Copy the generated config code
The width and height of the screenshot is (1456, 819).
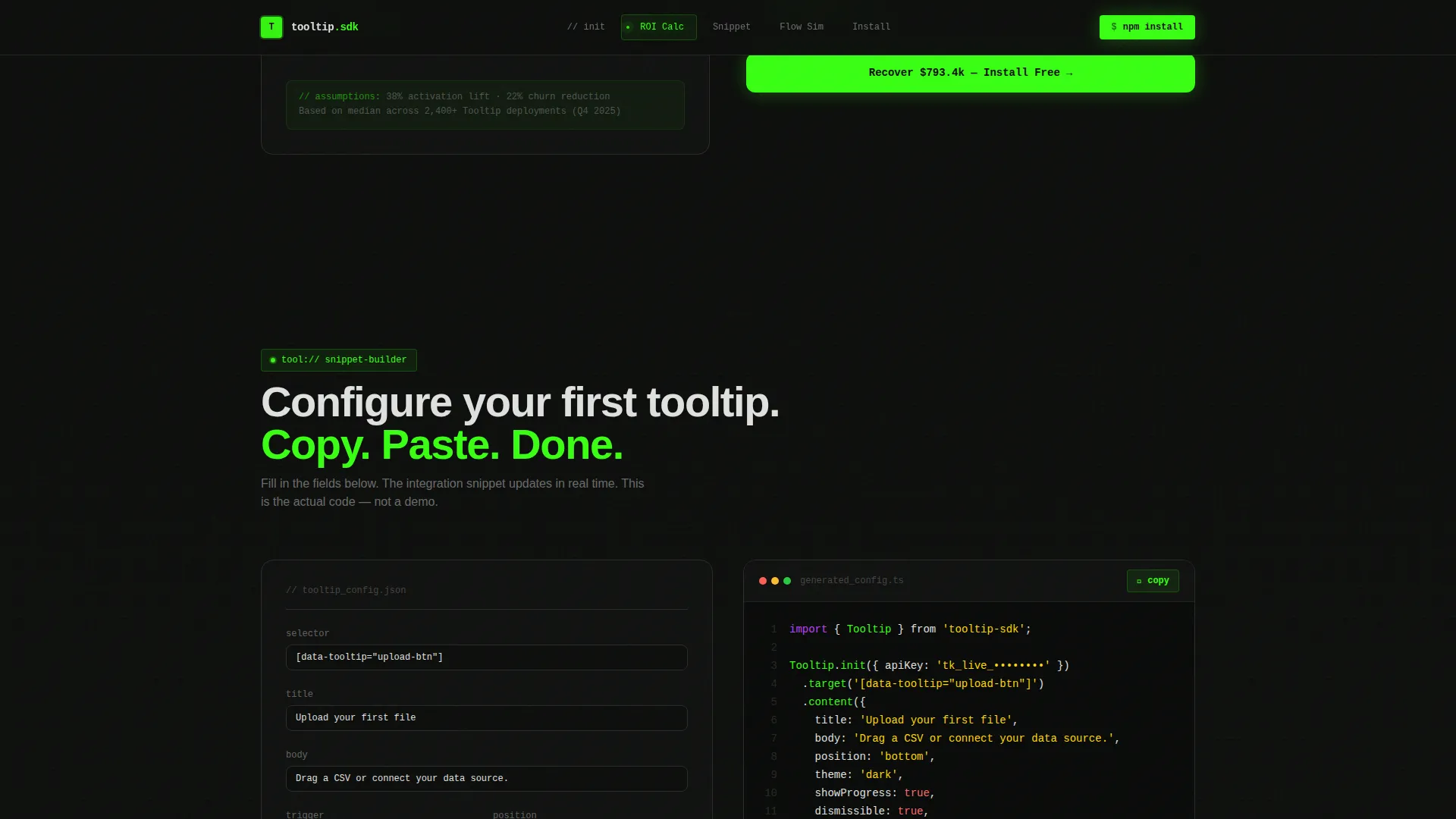tap(1153, 581)
